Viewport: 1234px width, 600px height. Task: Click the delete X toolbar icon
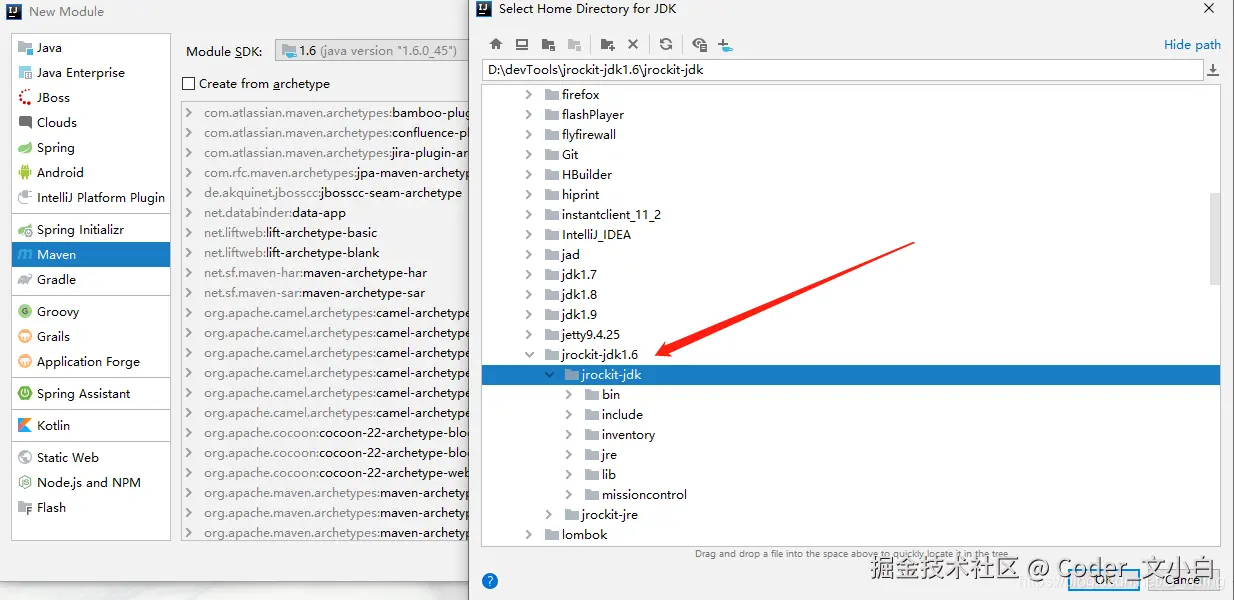tap(633, 44)
